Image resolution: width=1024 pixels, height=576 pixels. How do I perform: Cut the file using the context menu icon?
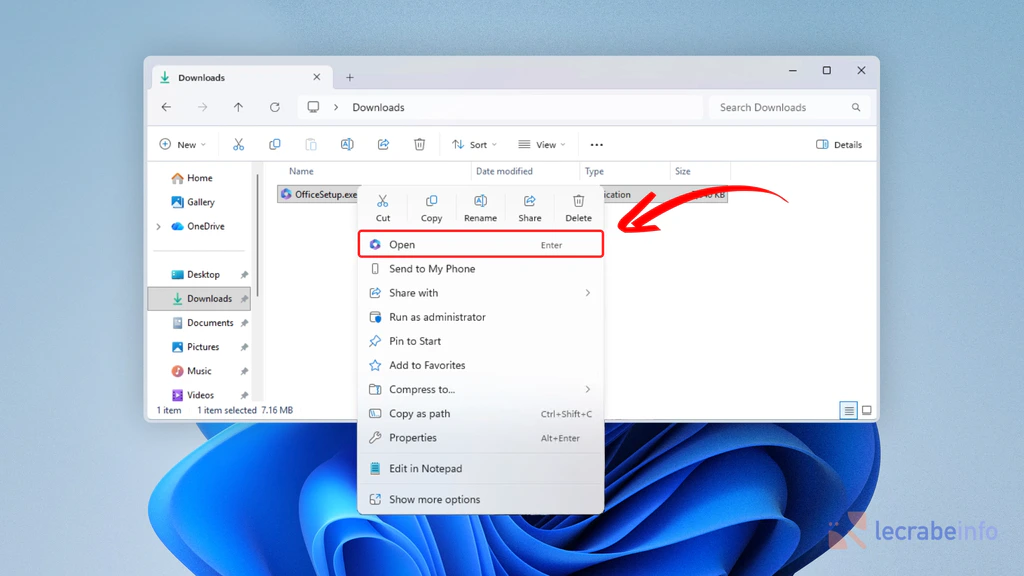tap(383, 207)
